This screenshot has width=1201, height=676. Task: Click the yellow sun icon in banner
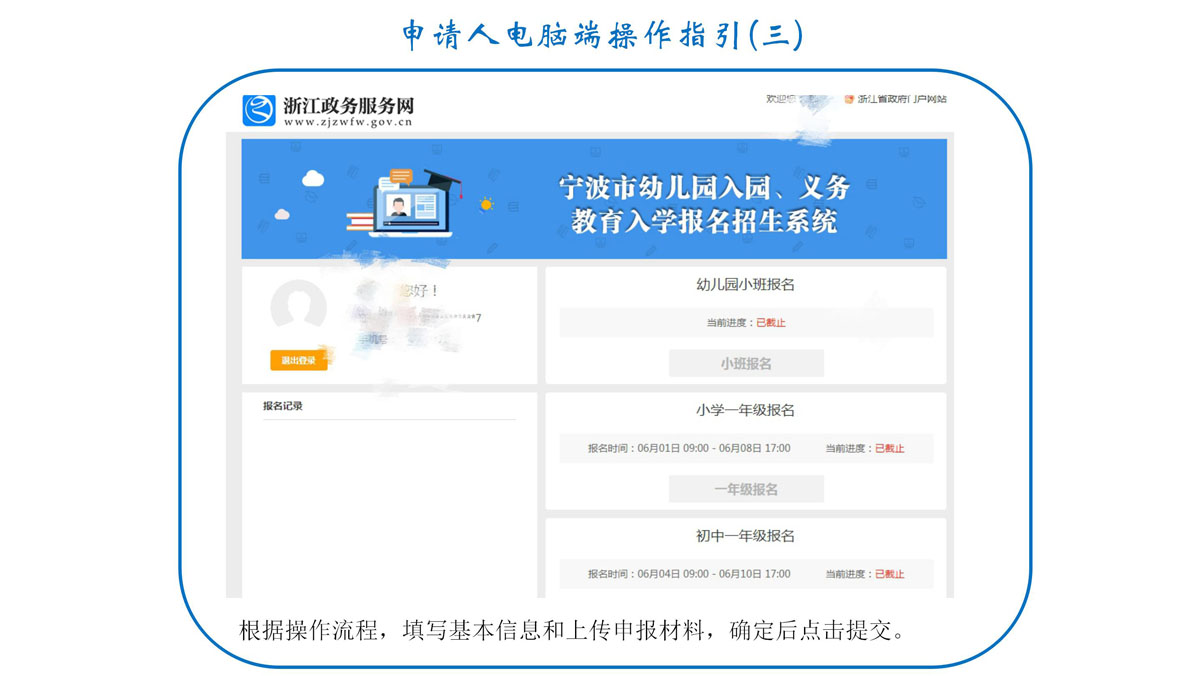pyautogui.click(x=486, y=204)
